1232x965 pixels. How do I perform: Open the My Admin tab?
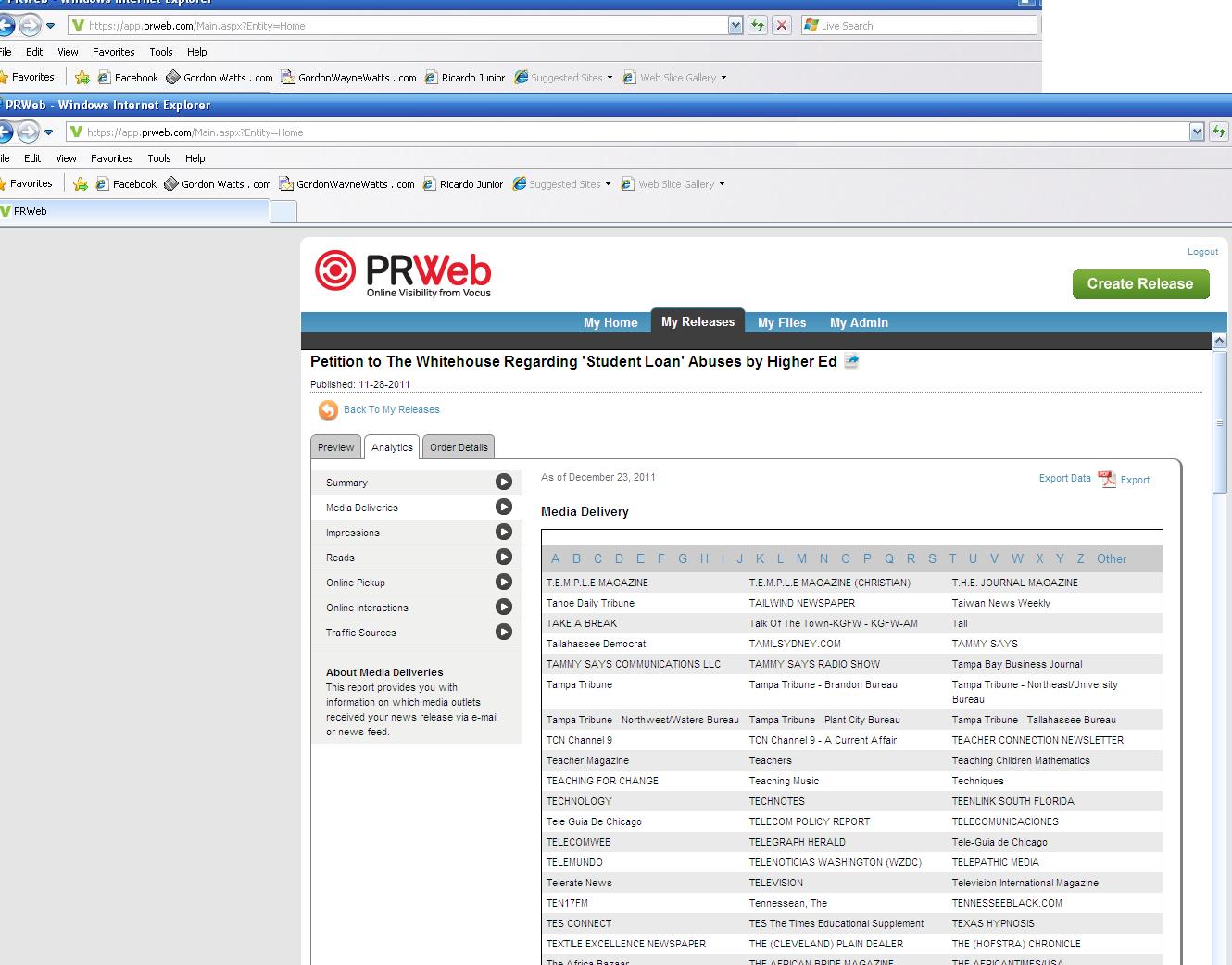coord(859,322)
